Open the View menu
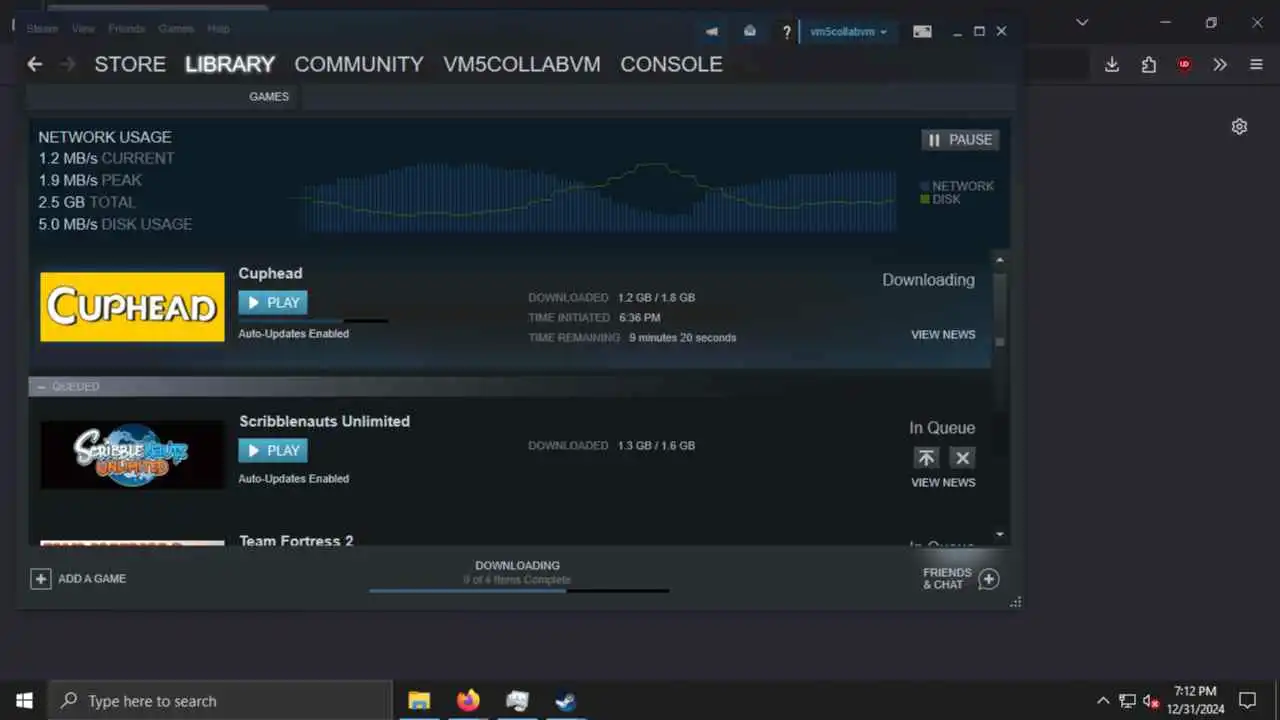Viewport: 1280px width, 720px height. click(x=83, y=29)
